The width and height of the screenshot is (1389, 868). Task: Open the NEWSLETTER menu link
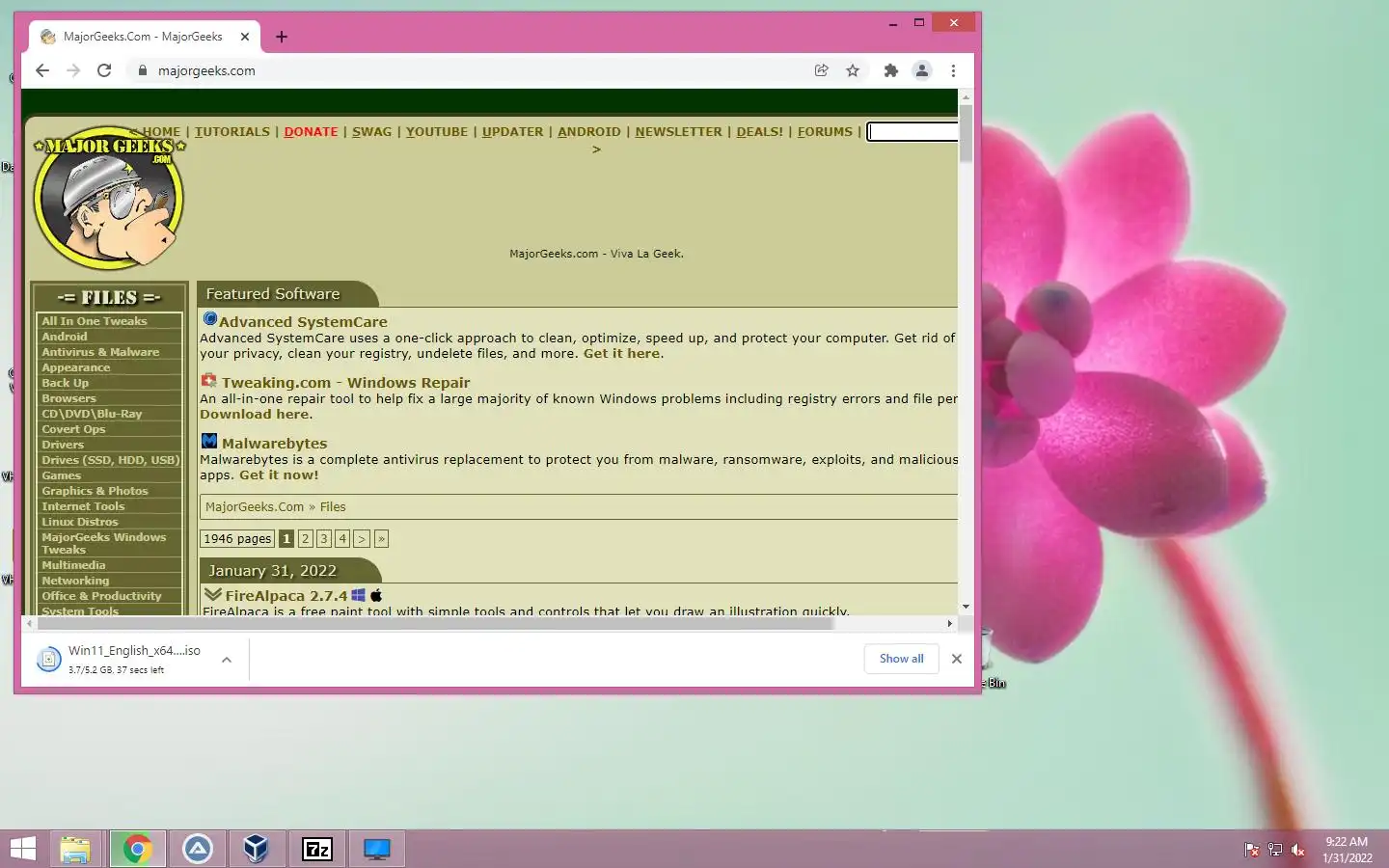pyautogui.click(x=678, y=132)
